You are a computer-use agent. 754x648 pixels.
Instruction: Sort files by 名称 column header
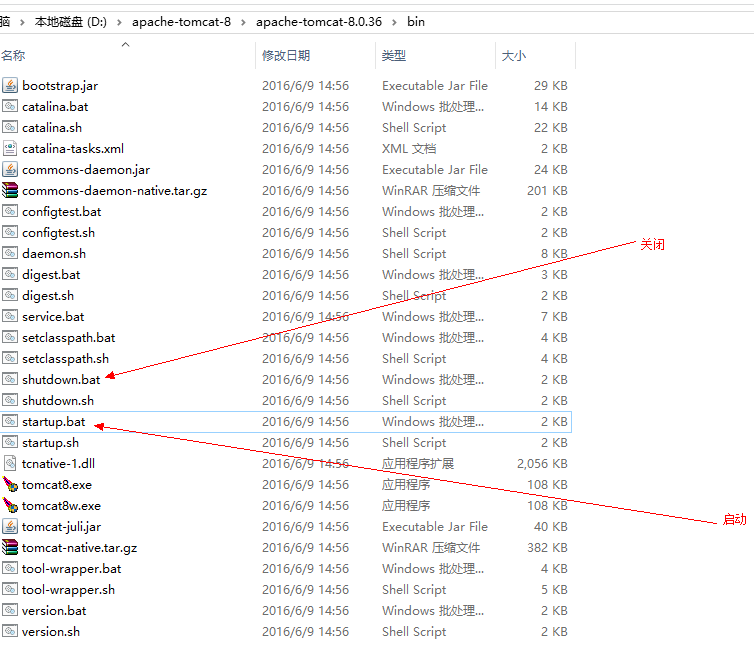pos(13,56)
